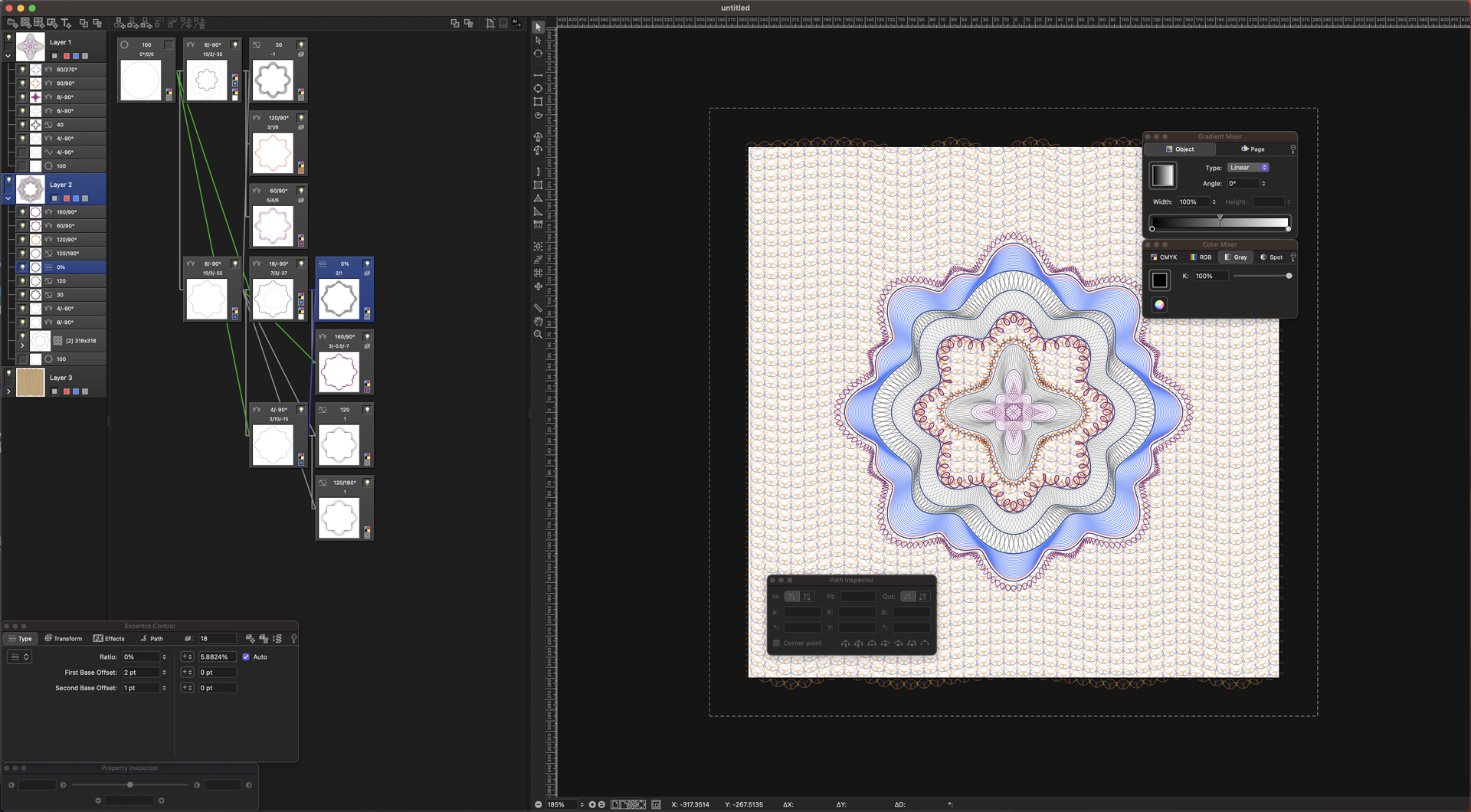The height and width of the screenshot is (812, 1471).
Task: Select the arrow selection tool
Action: (538, 27)
